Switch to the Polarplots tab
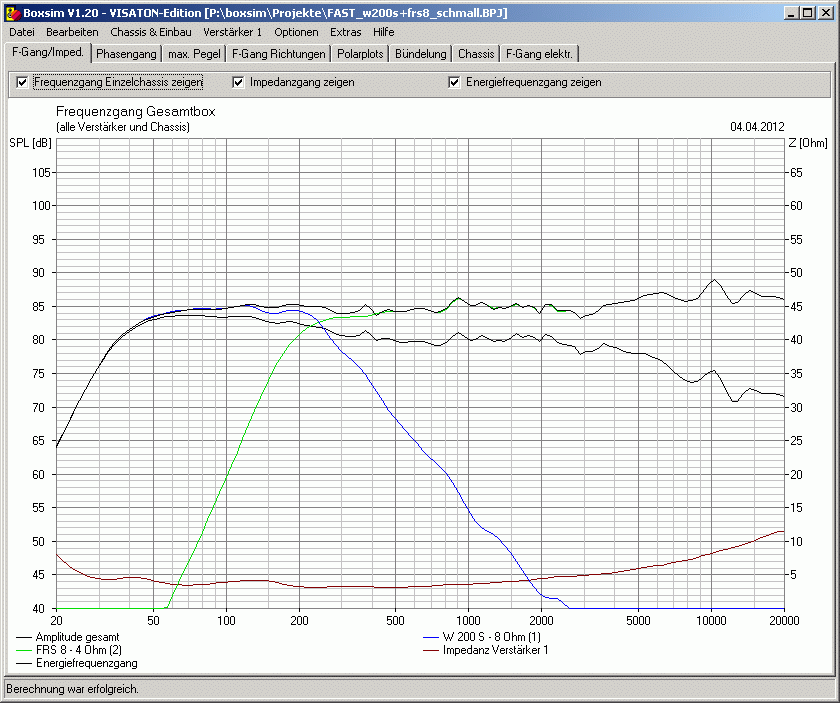840x703 pixels. click(360, 54)
